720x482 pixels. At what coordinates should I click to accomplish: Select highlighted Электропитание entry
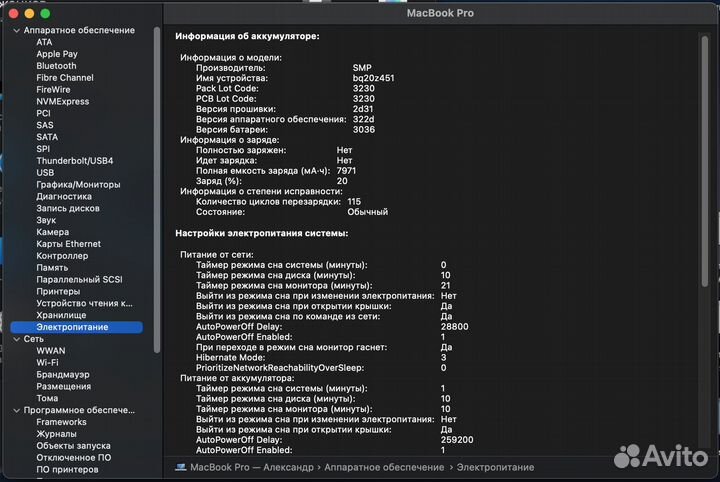pos(76,327)
